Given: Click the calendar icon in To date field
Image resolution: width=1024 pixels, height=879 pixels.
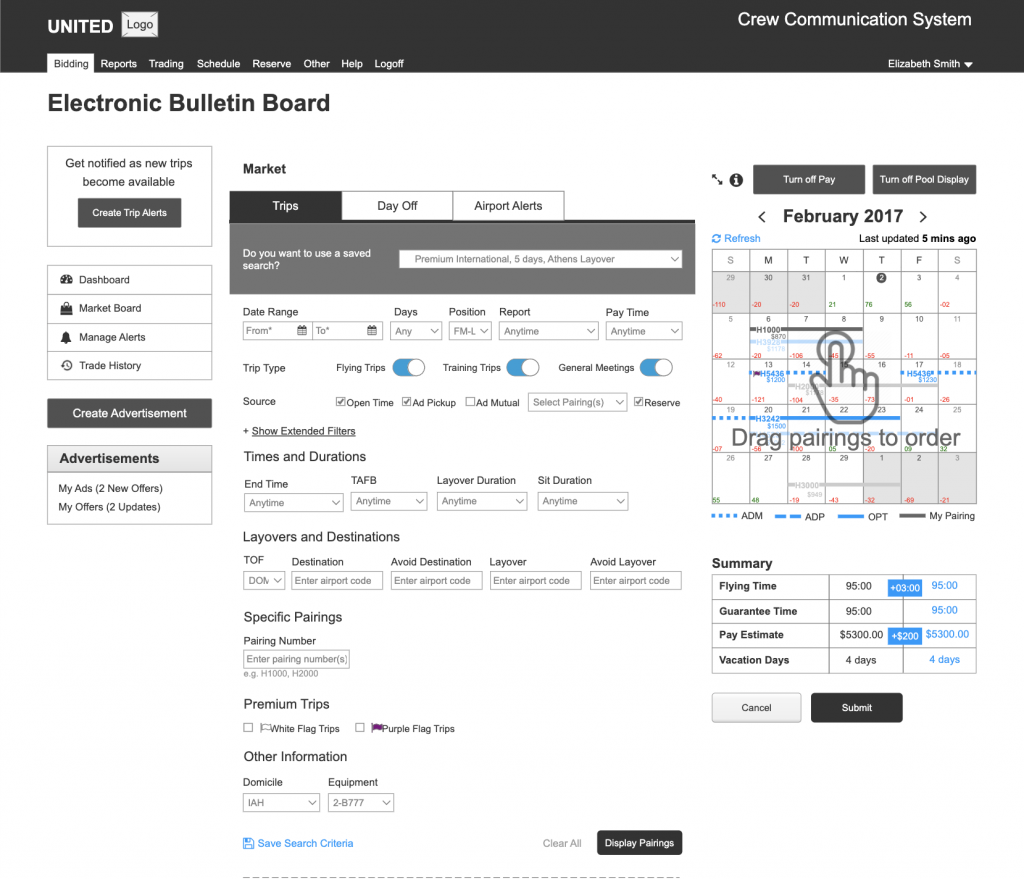Looking at the screenshot, I should pyautogui.click(x=372, y=331).
